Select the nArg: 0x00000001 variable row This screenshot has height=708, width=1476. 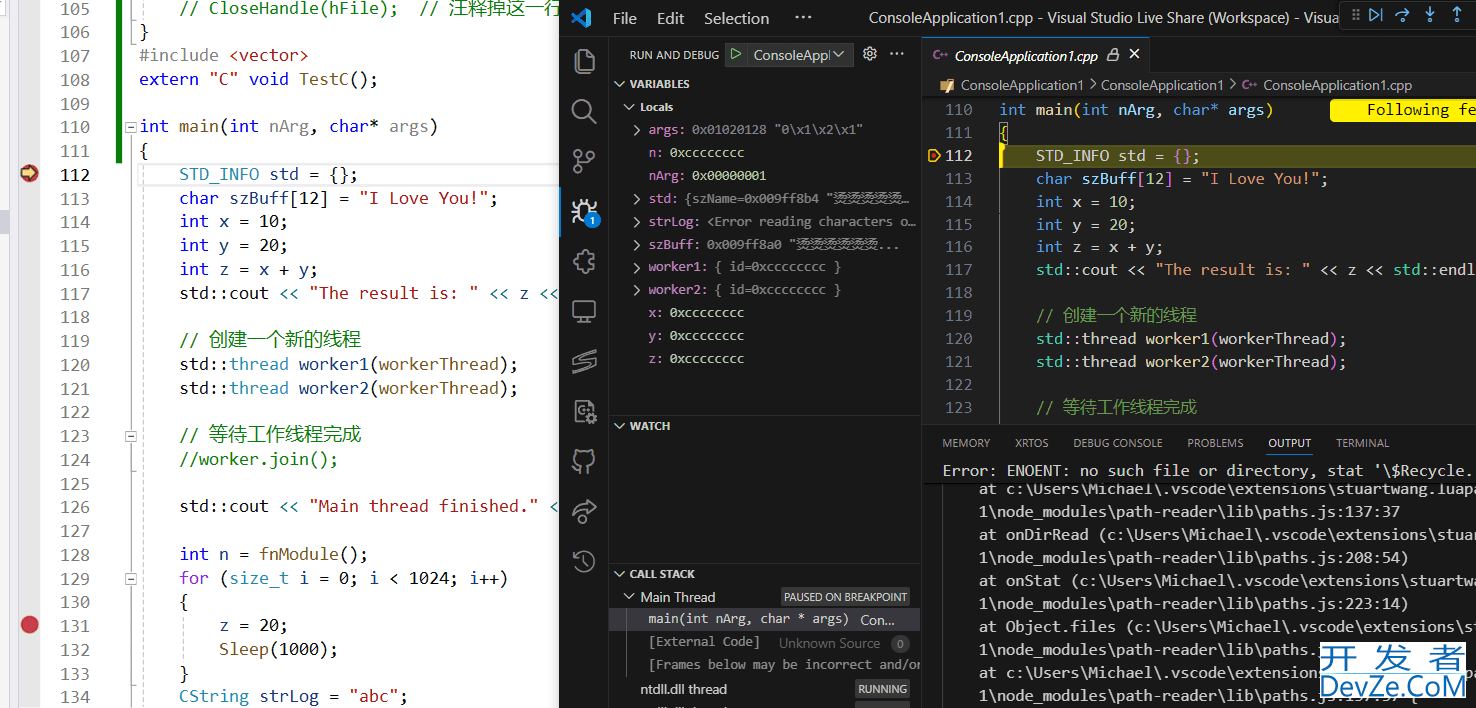(x=765, y=176)
